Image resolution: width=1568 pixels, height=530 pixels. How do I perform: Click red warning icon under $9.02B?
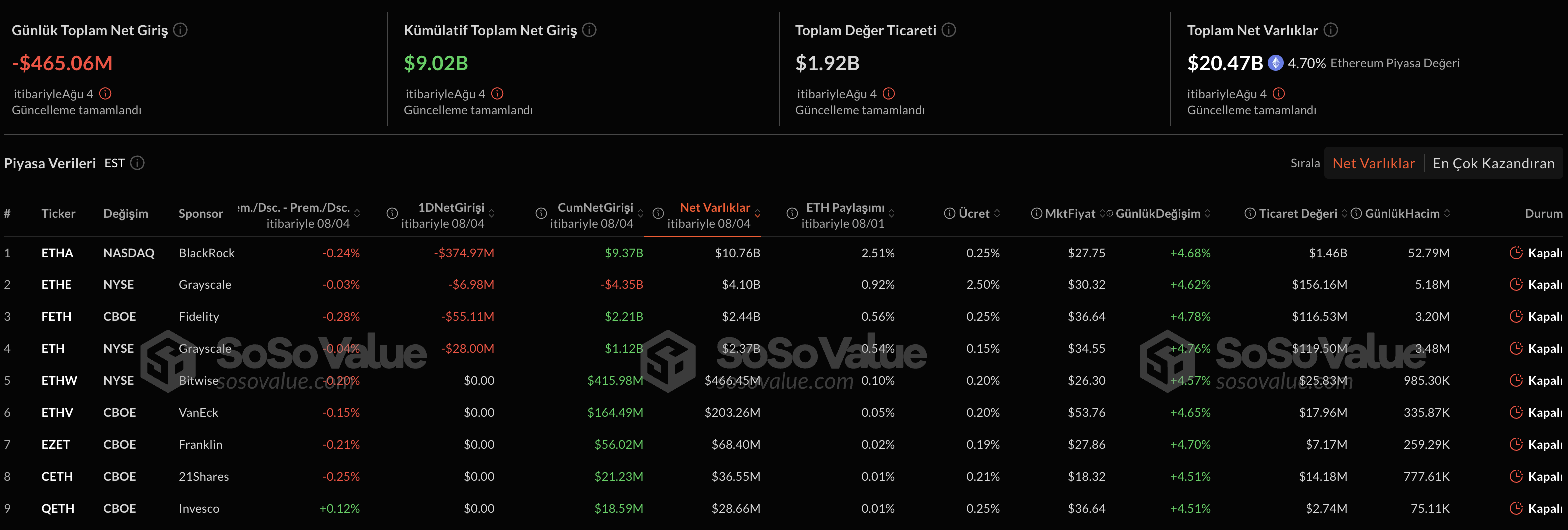tap(498, 94)
